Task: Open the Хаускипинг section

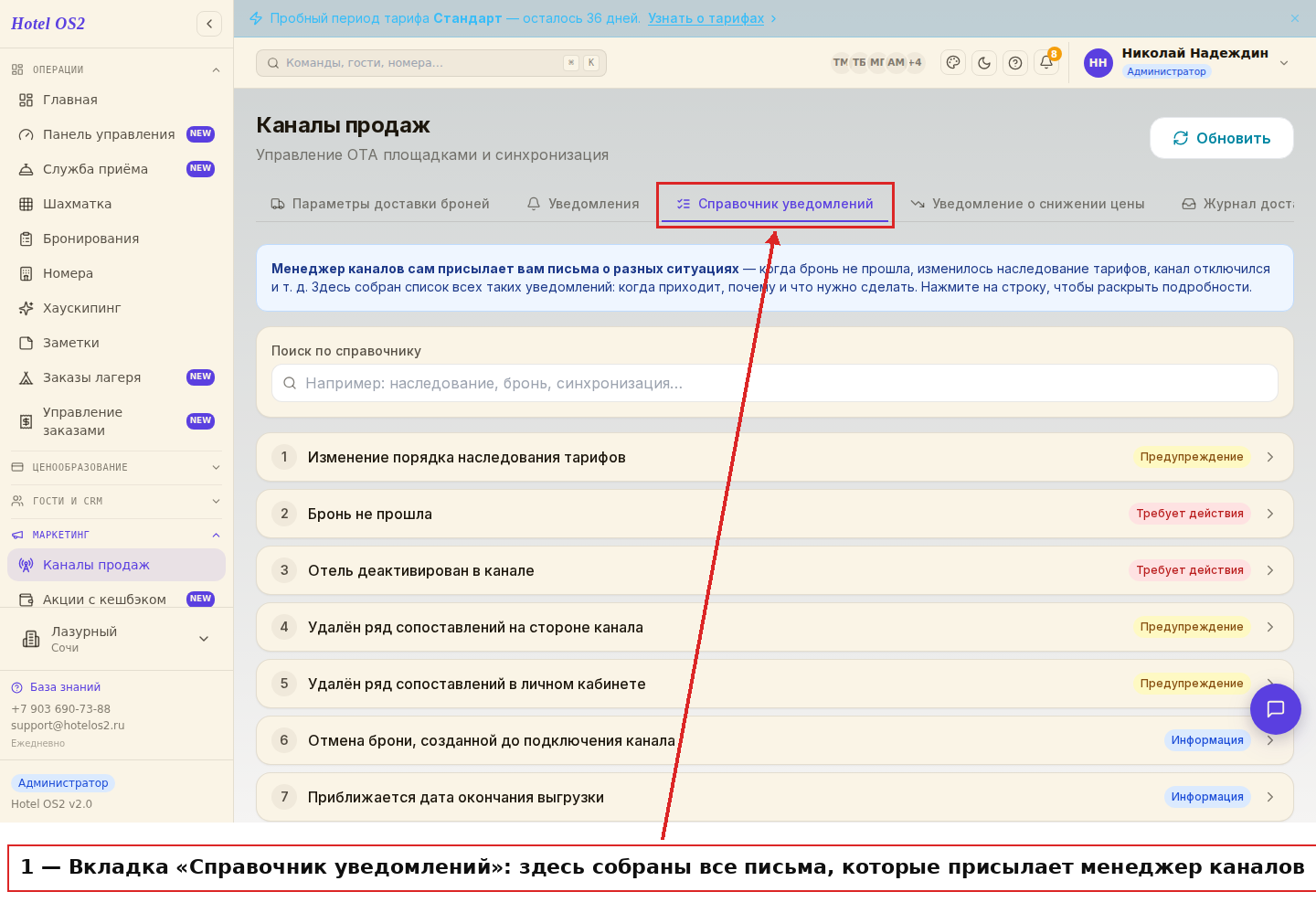Action: pos(116,308)
